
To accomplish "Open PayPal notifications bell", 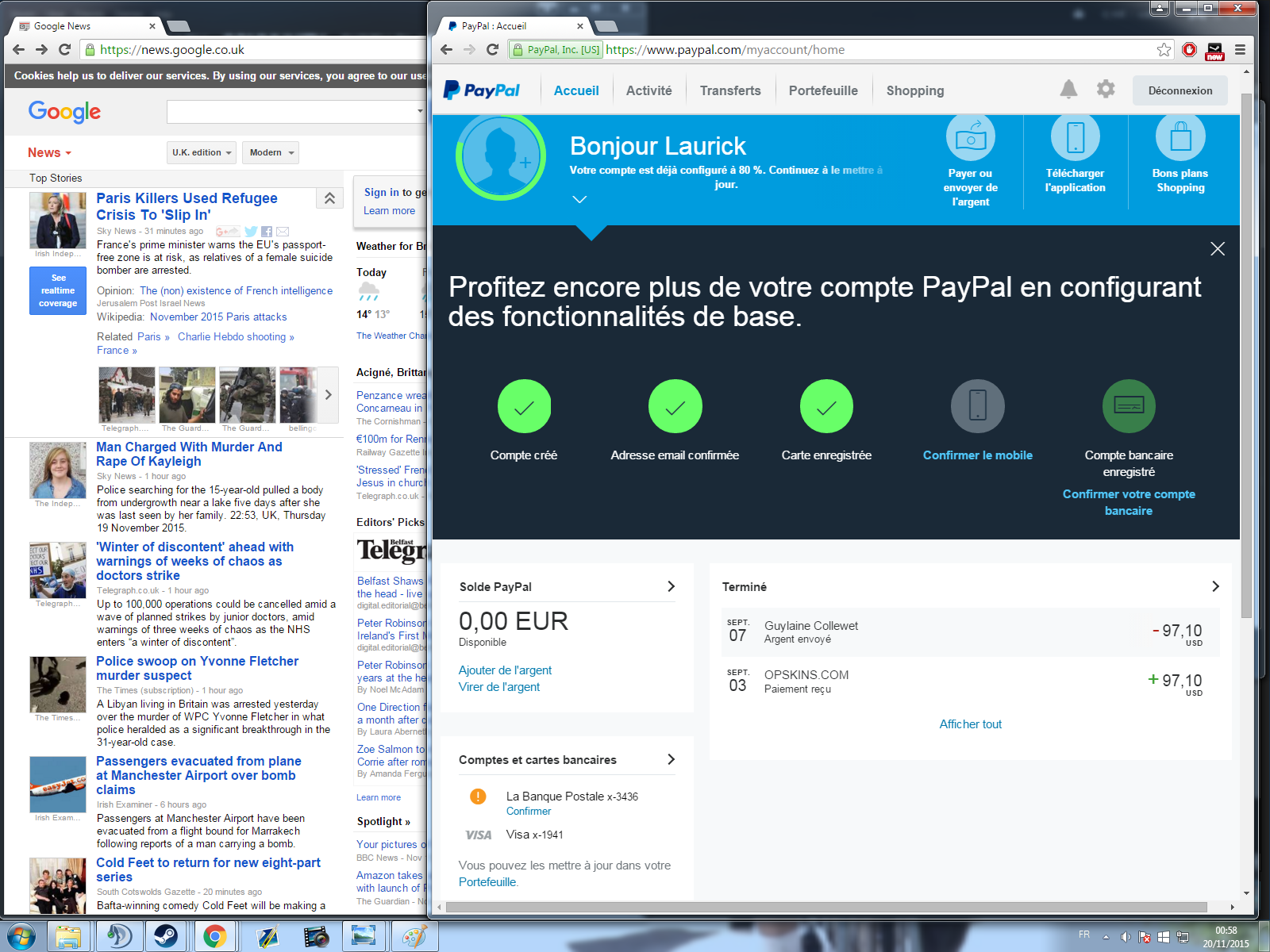I will [1068, 90].
